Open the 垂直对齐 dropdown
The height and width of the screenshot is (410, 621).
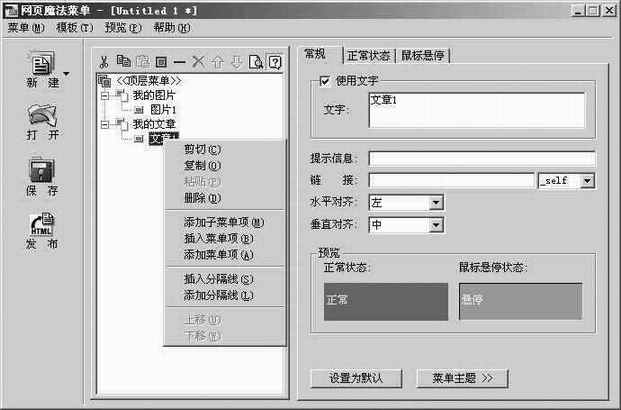[x=436, y=225]
